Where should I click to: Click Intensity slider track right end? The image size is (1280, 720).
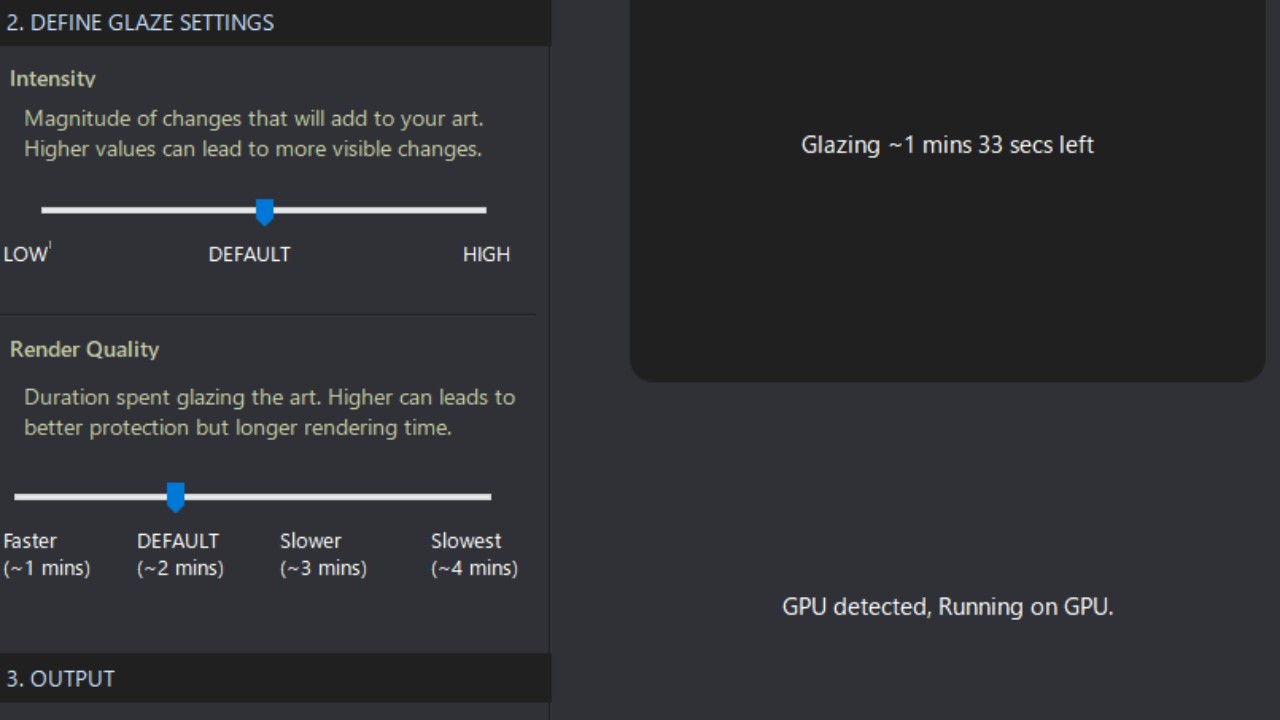pos(480,210)
